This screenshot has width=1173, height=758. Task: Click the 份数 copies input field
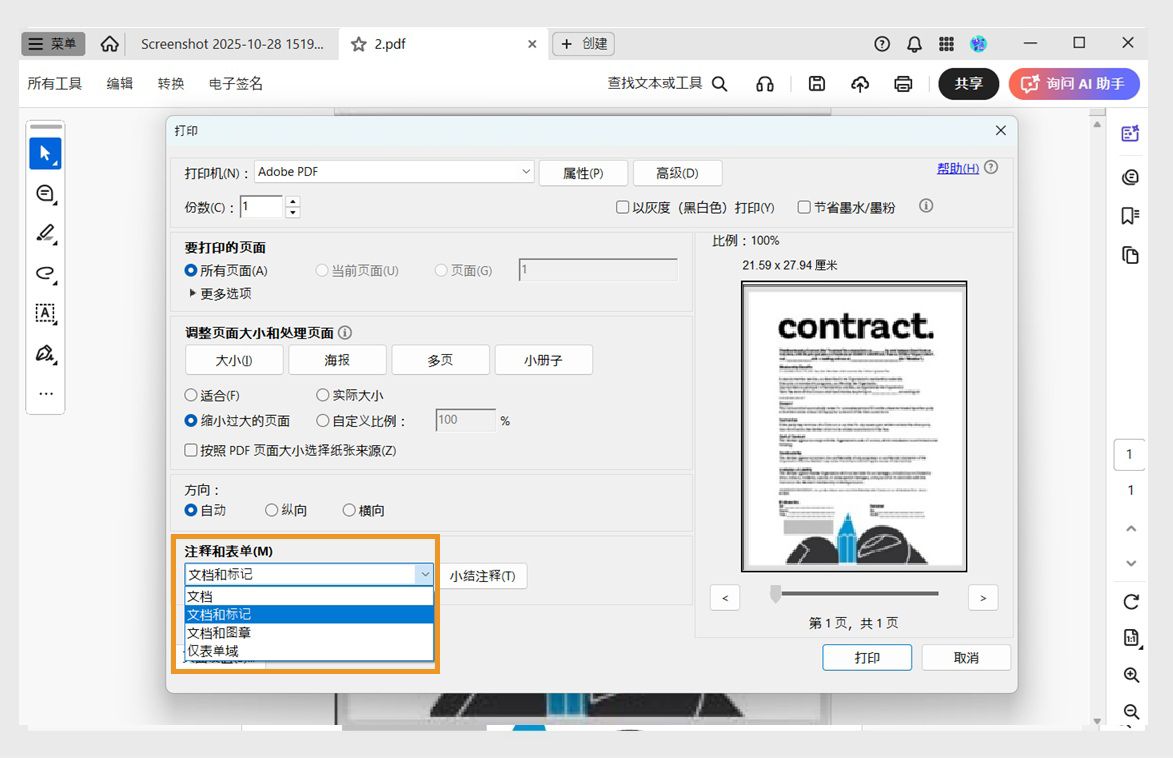point(263,207)
